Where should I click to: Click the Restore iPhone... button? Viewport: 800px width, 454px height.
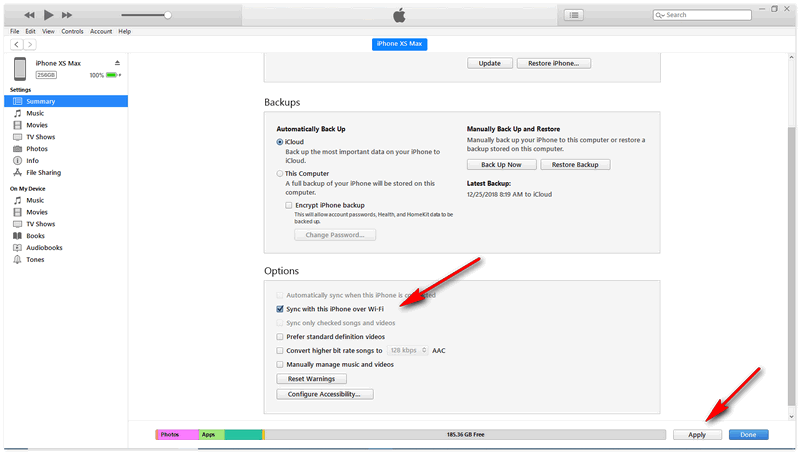[x=554, y=64]
